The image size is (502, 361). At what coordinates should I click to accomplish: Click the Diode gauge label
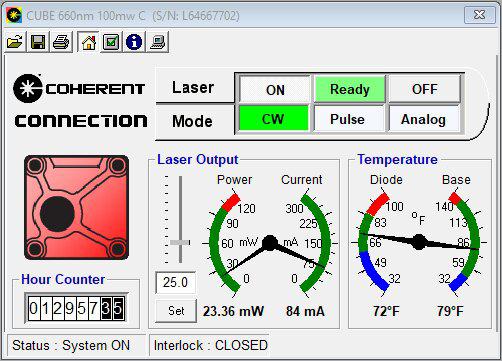tap(386, 180)
